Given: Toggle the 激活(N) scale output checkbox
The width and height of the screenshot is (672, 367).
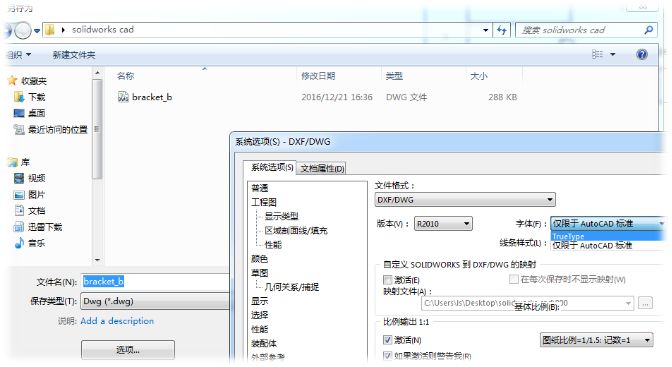Looking at the screenshot, I should click(387, 340).
